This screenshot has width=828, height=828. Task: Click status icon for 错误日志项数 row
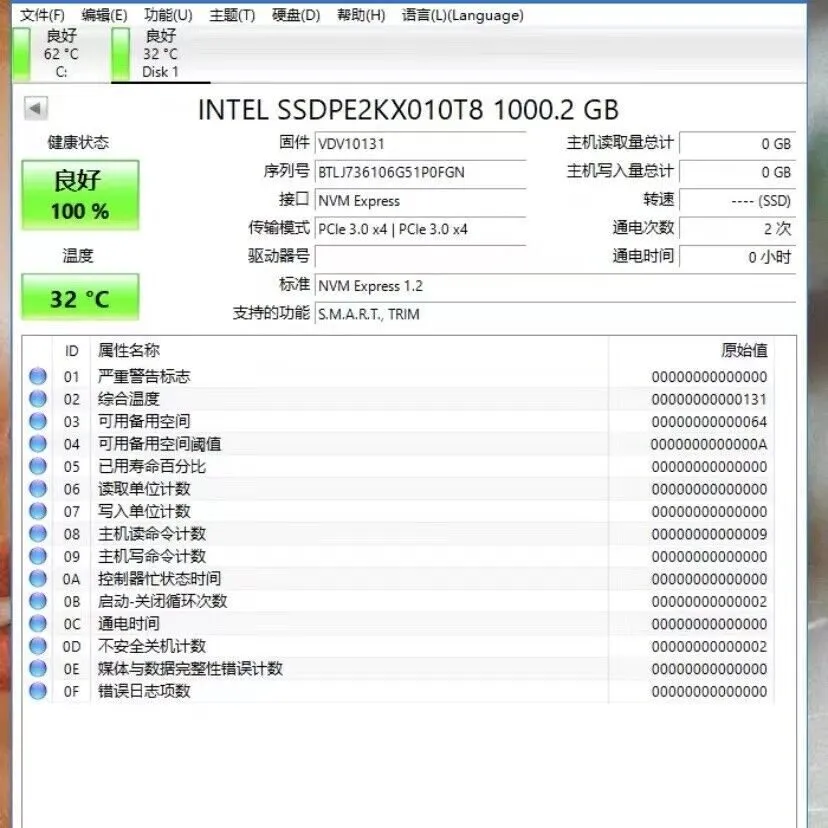pos(37,691)
